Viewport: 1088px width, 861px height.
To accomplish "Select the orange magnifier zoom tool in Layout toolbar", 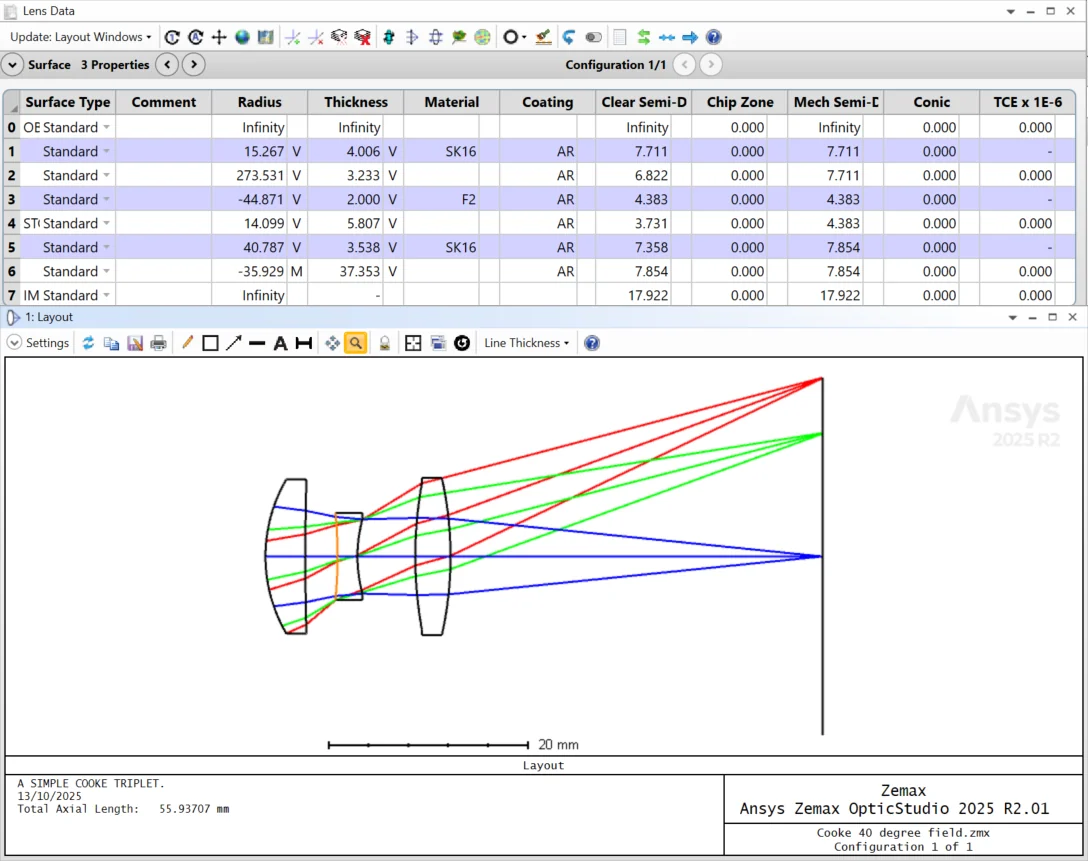I will [x=356, y=342].
